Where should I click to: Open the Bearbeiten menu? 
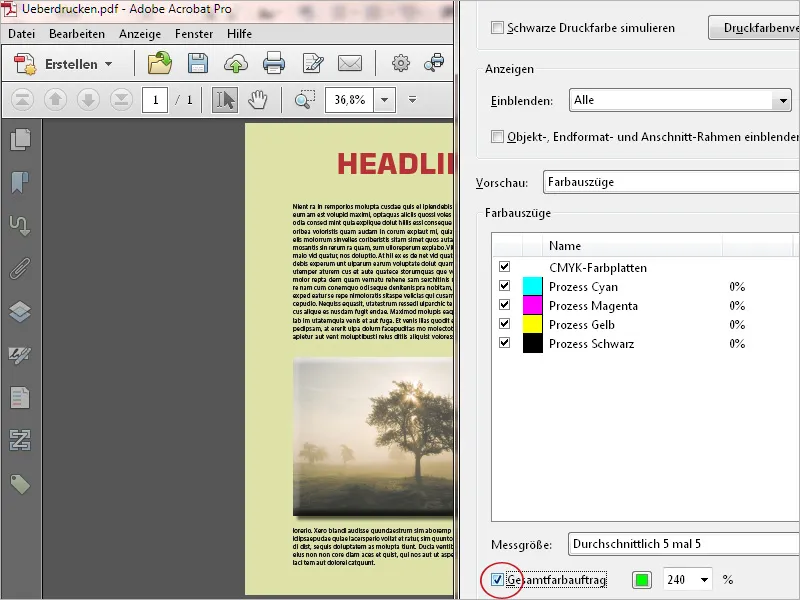(x=77, y=34)
